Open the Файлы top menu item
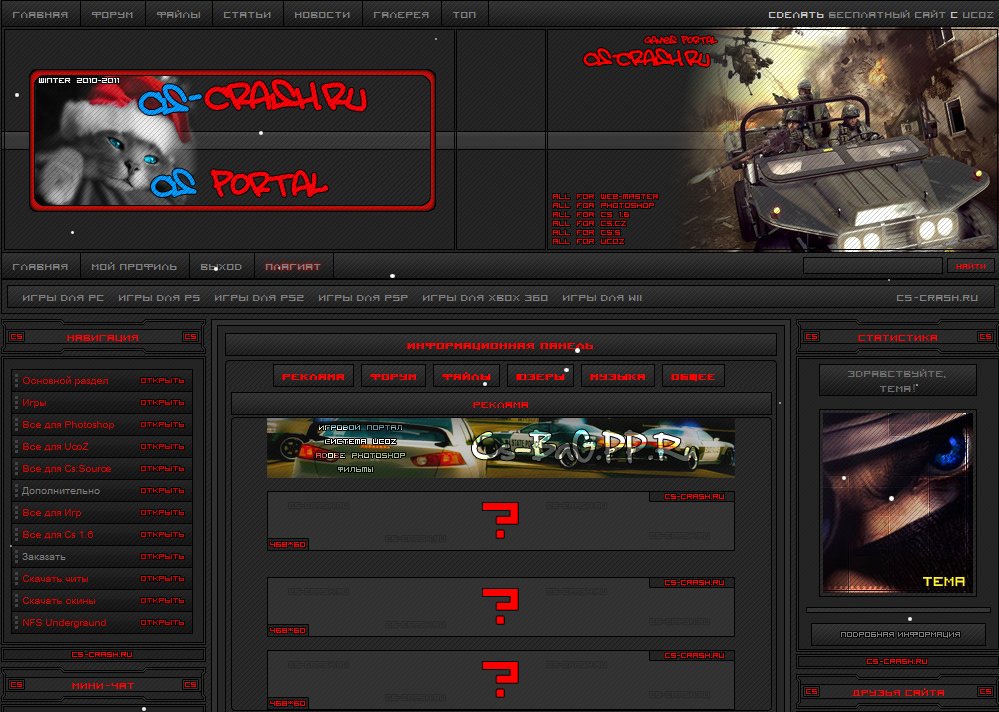Image resolution: width=999 pixels, height=712 pixels. (x=178, y=14)
